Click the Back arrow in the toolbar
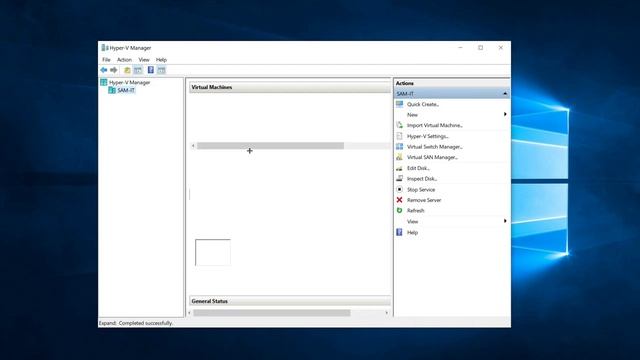 (104, 70)
